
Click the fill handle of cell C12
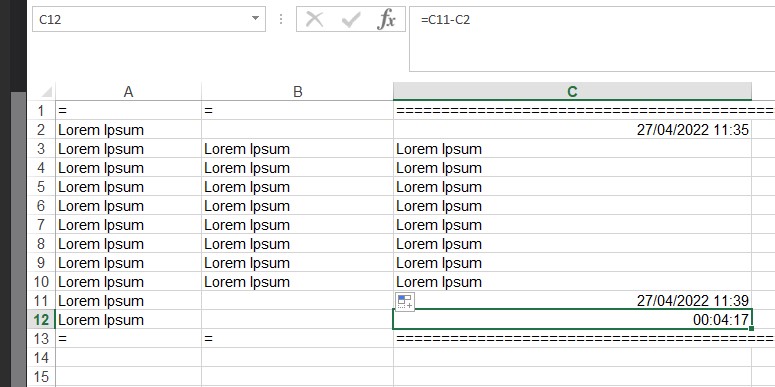751,329
